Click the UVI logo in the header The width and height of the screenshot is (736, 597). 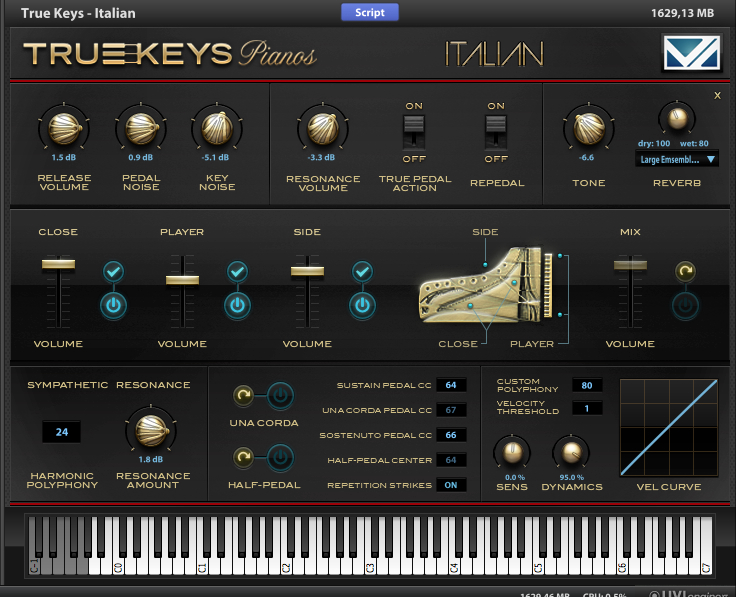click(692, 53)
